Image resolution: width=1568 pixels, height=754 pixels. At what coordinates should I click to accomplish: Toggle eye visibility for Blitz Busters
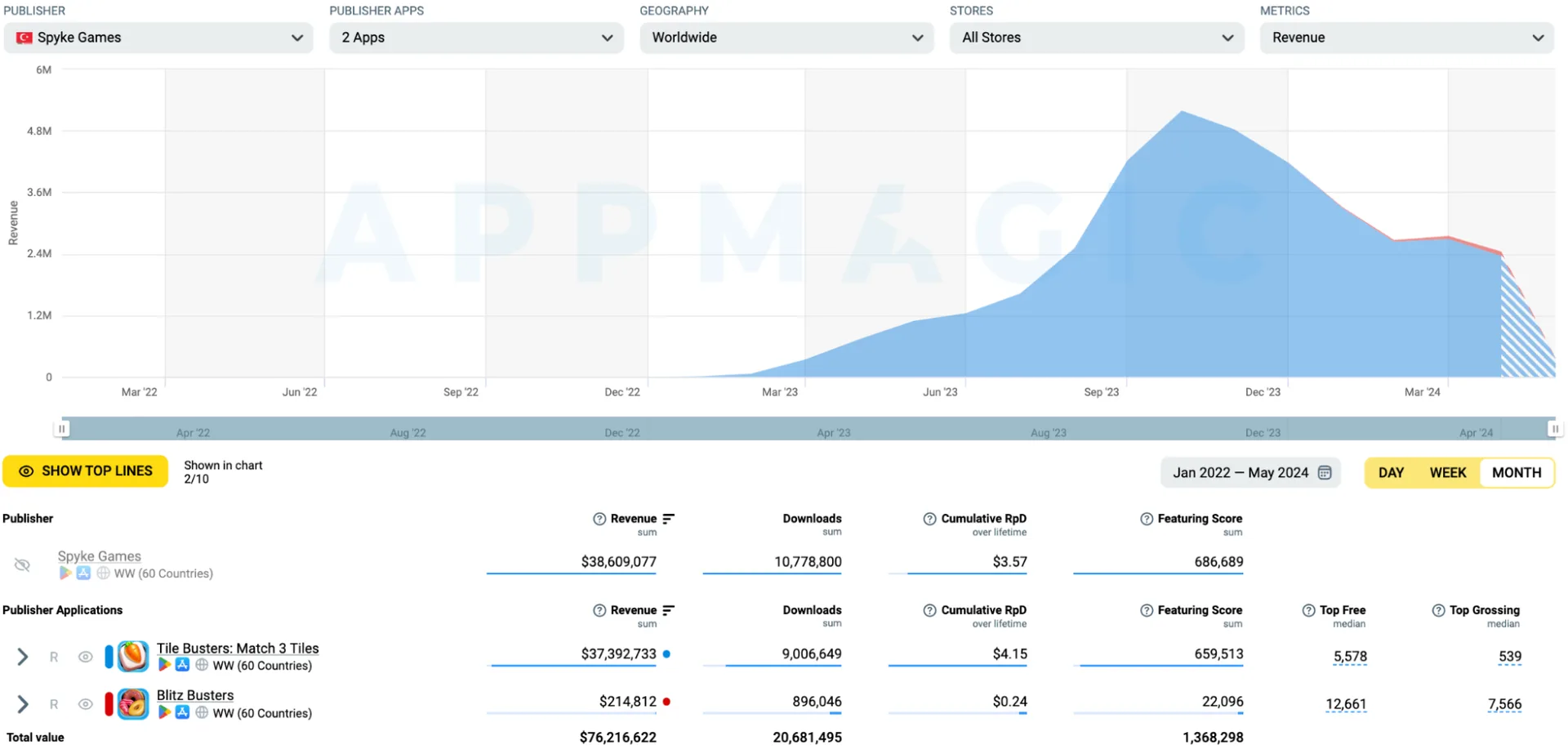click(85, 704)
